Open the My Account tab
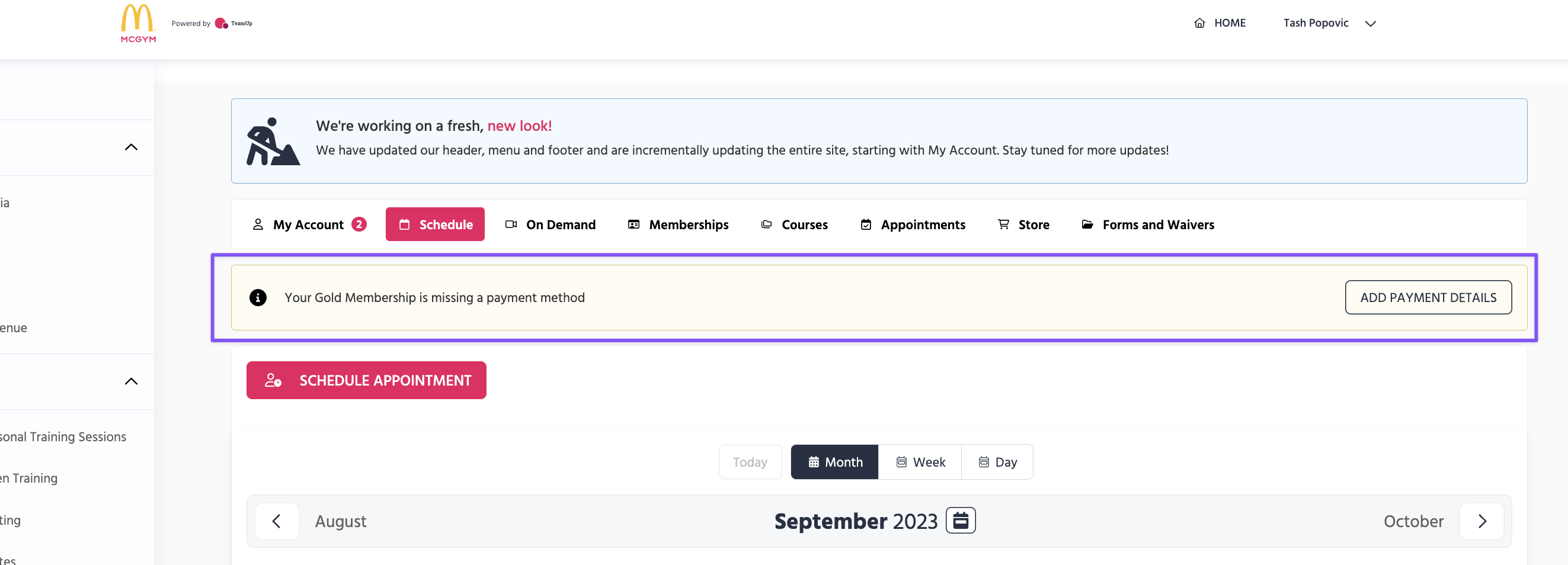This screenshot has height=565, width=1568. [x=309, y=224]
